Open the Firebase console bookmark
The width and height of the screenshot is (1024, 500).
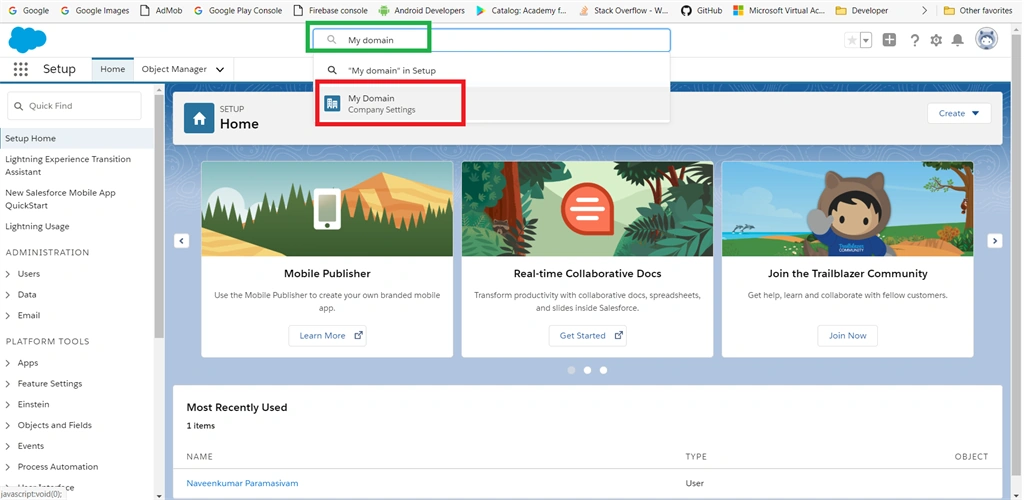pos(331,10)
